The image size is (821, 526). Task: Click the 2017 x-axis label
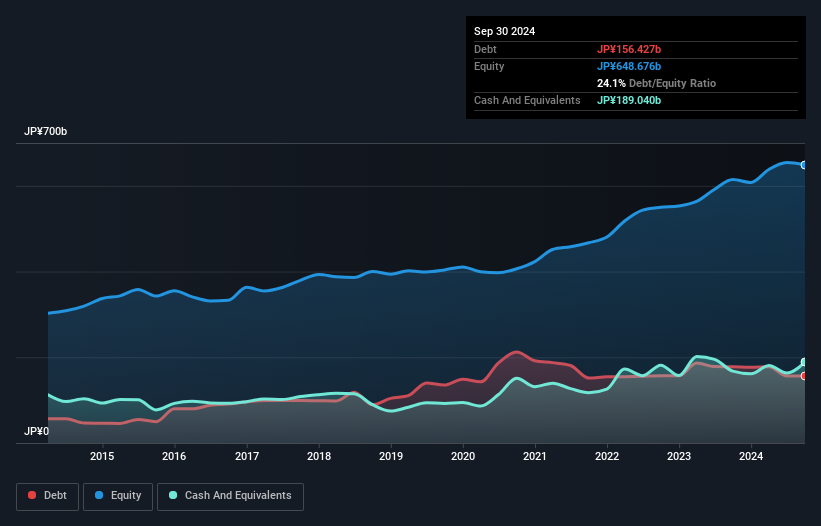click(x=247, y=456)
